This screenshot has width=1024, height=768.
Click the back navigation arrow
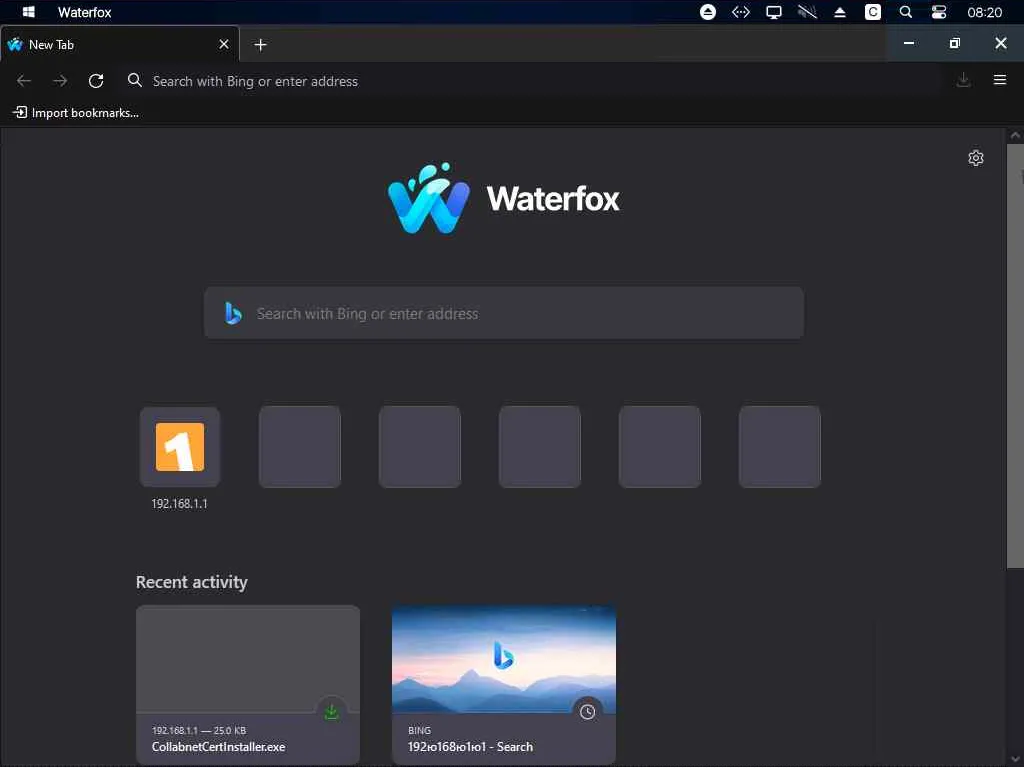[24, 81]
